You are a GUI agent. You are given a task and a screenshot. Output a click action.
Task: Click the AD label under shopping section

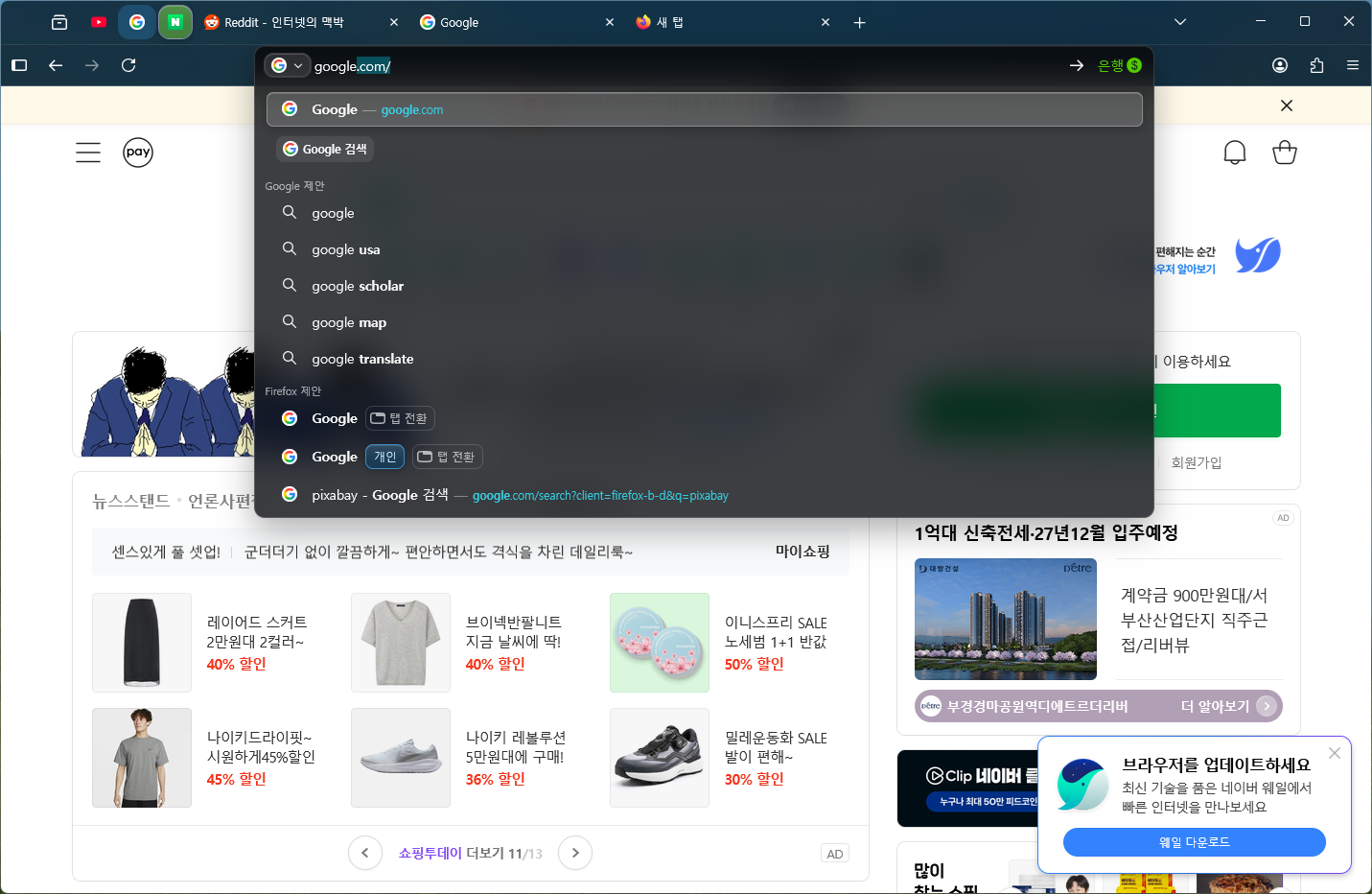835,854
